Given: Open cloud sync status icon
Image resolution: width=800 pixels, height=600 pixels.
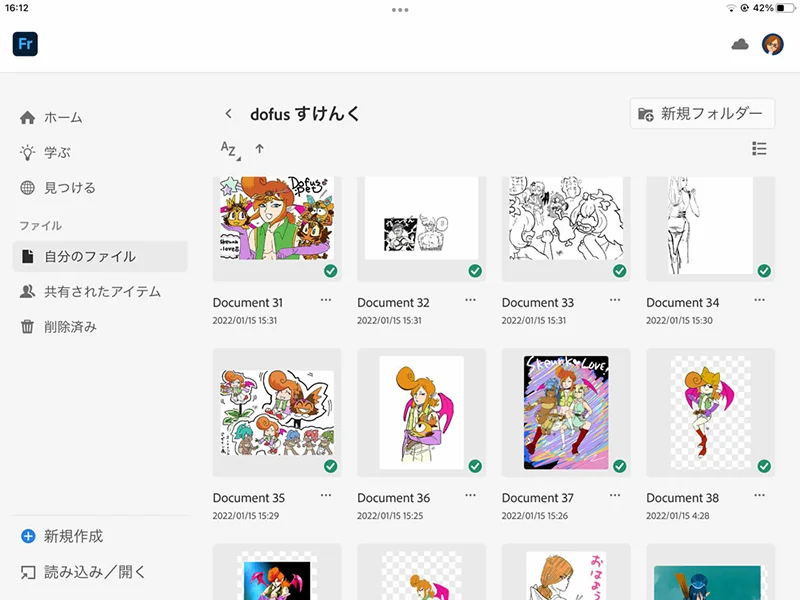Looking at the screenshot, I should click(740, 44).
